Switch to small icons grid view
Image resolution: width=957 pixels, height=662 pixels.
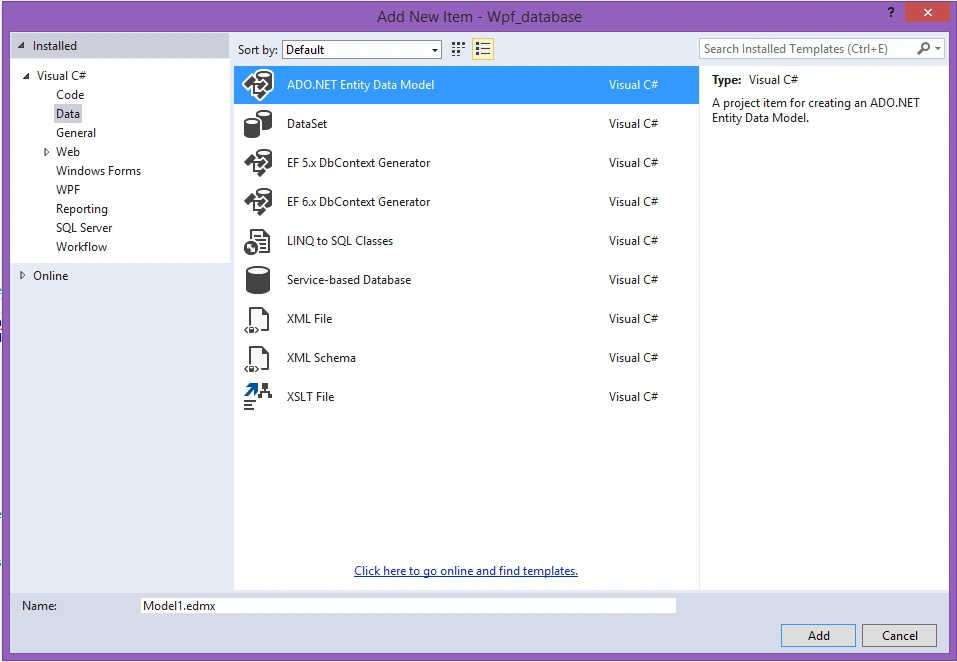[458, 49]
